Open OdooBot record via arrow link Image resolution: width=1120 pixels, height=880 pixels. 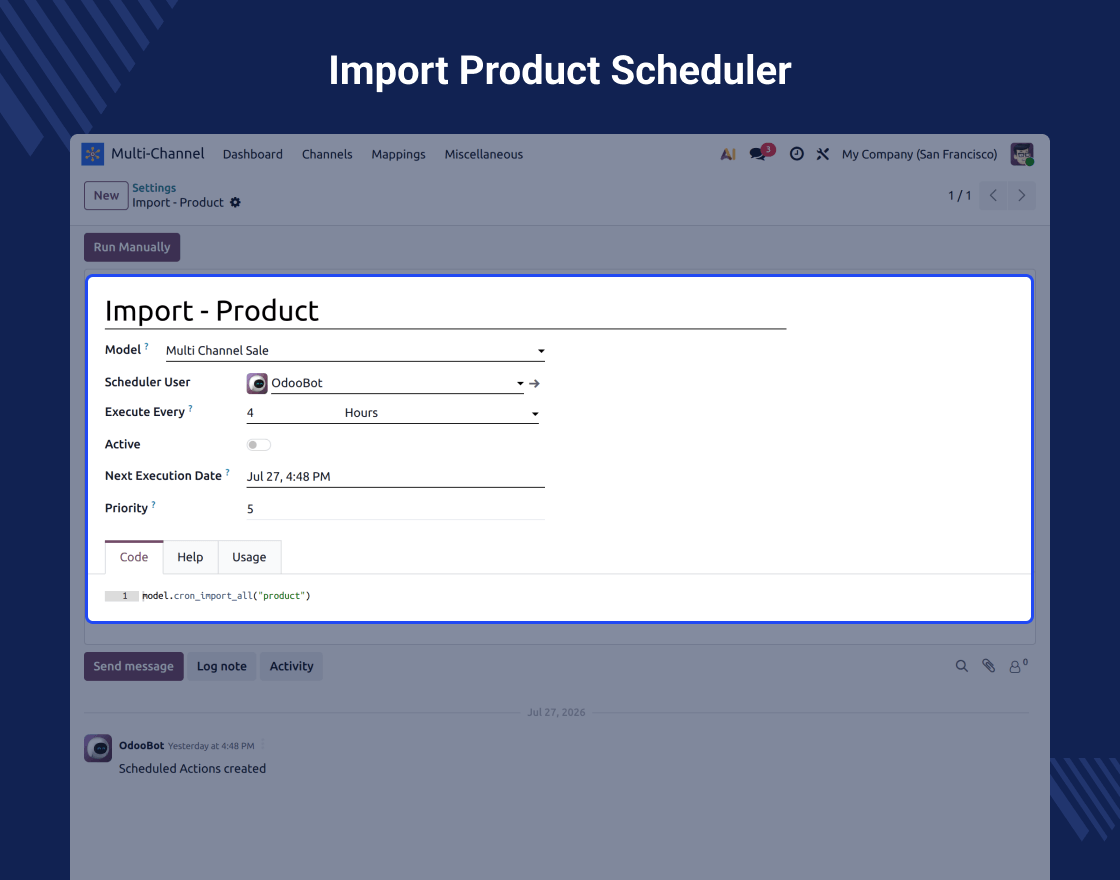(534, 384)
